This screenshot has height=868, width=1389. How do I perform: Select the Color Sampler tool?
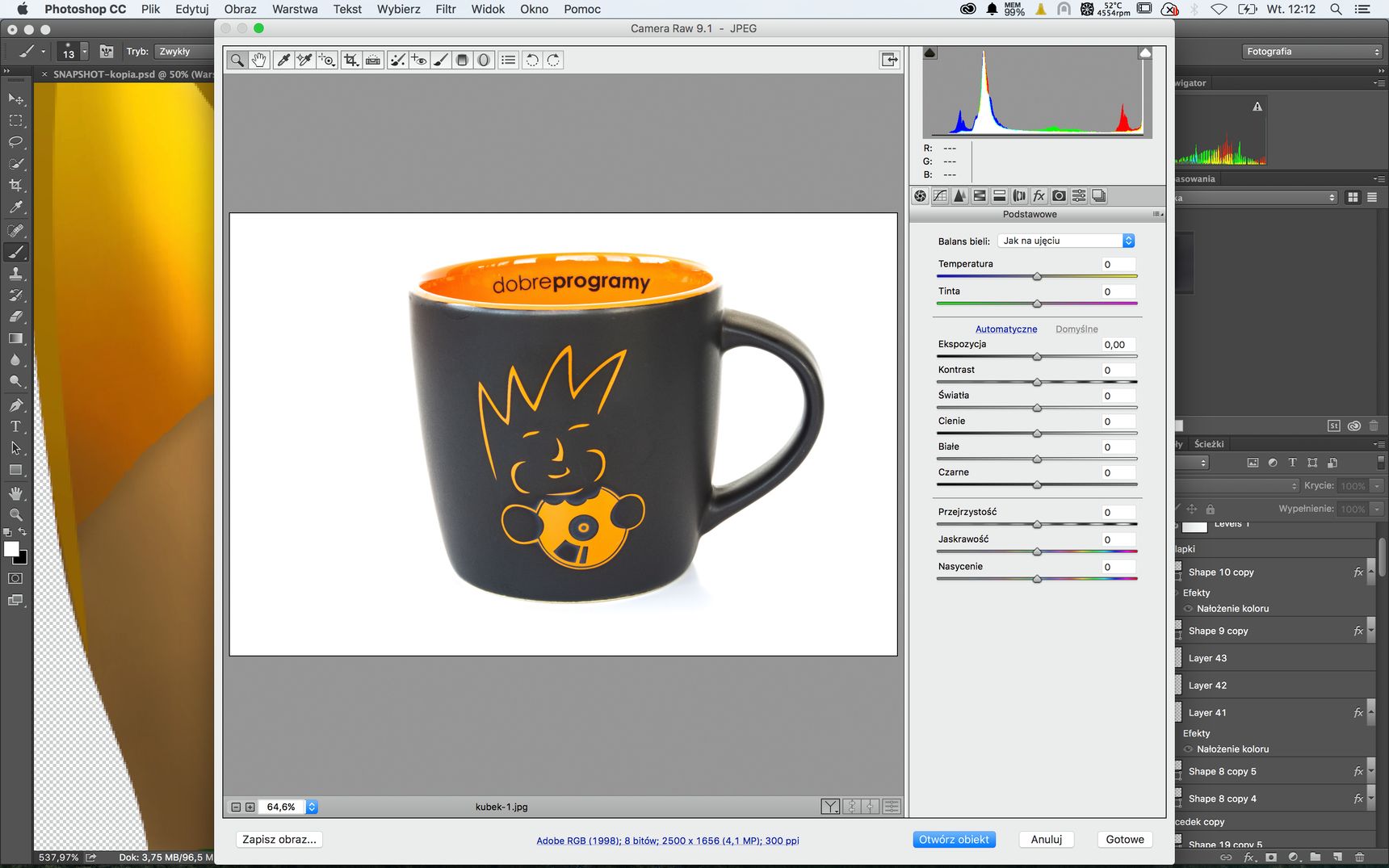(304, 60)
